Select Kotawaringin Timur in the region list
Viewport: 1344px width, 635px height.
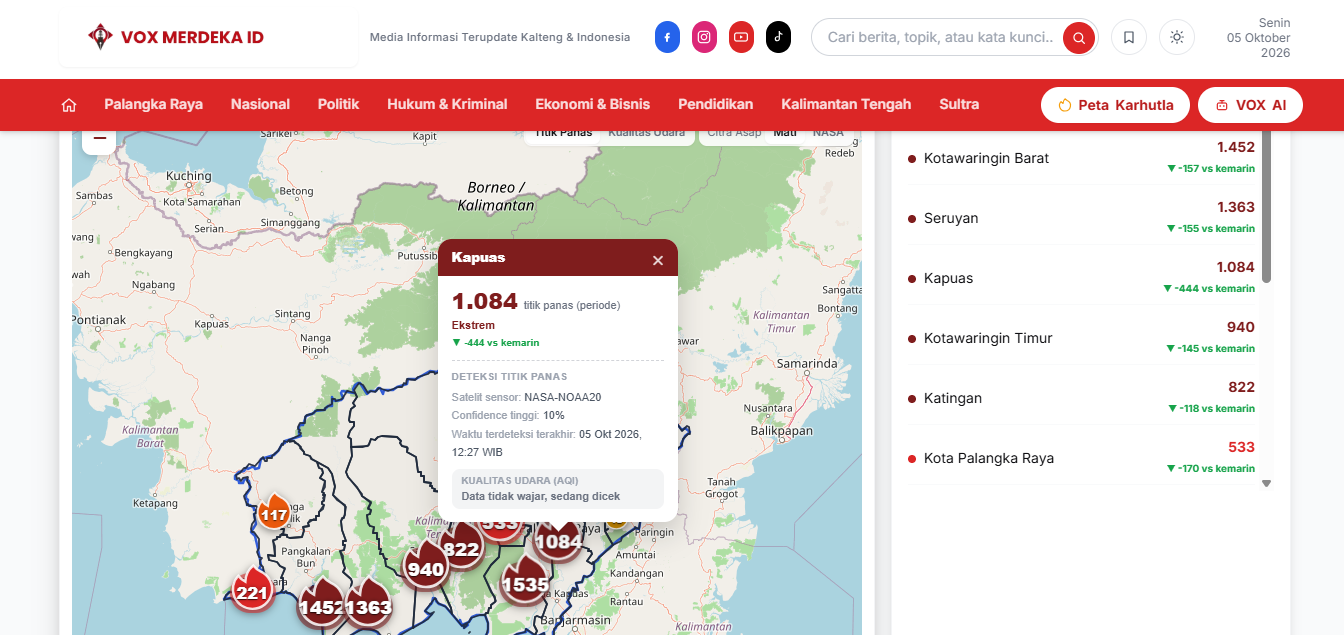click(1081, 338)
